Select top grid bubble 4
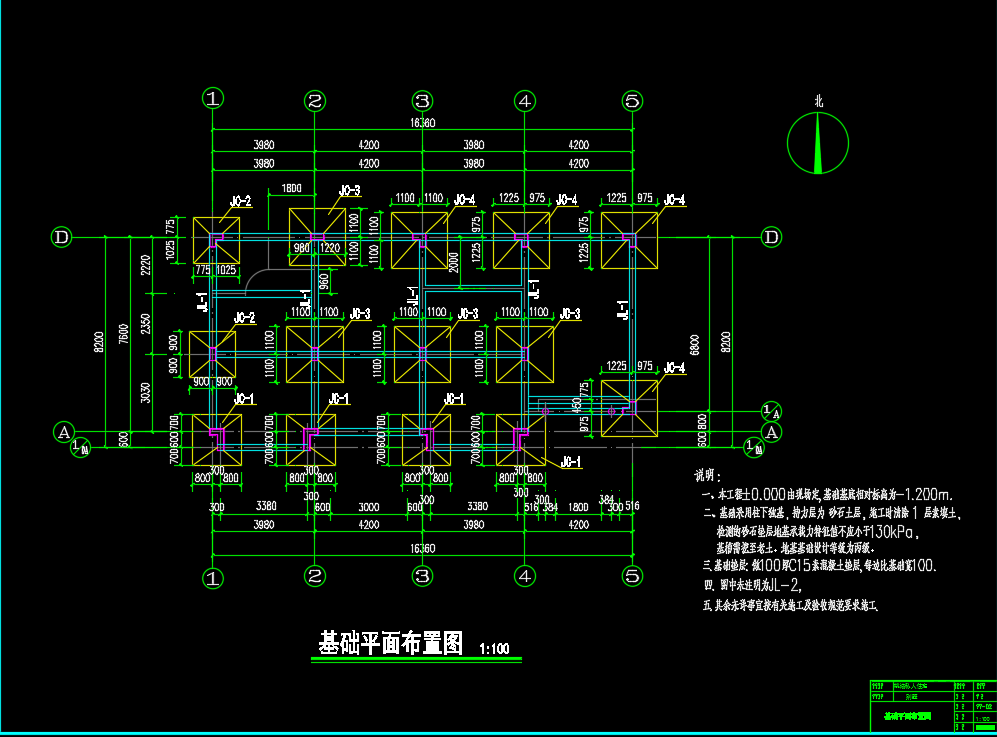 coord(525,100)
